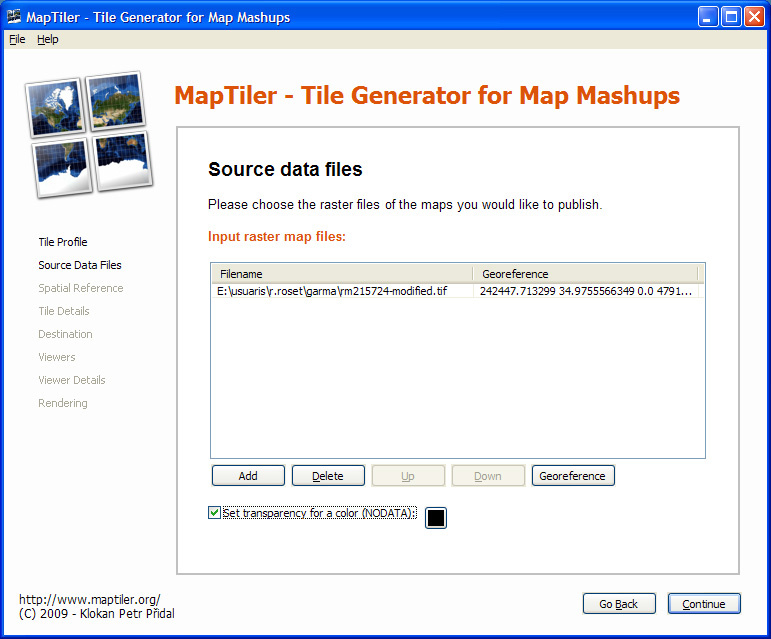This screenshot has width=771, height=639.
Task: Click the MapTiler title bar app icon
Action: pyautogui.click(x=14, y=17)
